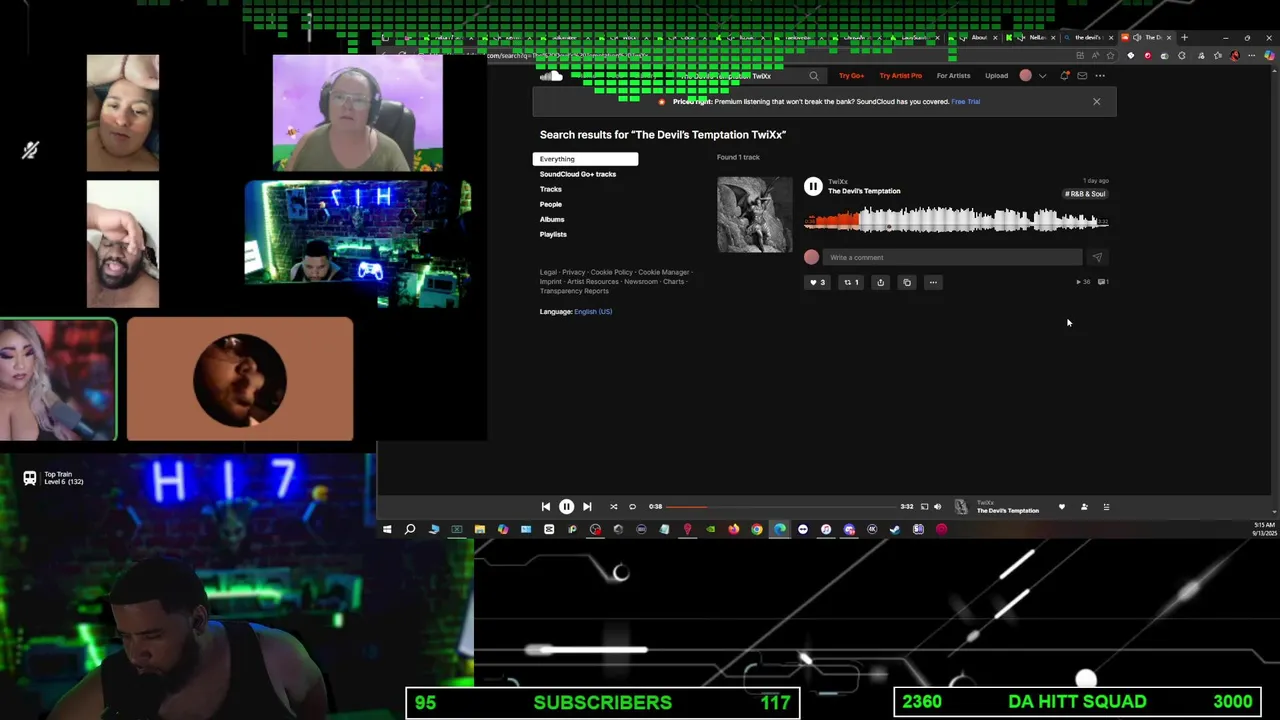Open Try Artist Pro

901,76
